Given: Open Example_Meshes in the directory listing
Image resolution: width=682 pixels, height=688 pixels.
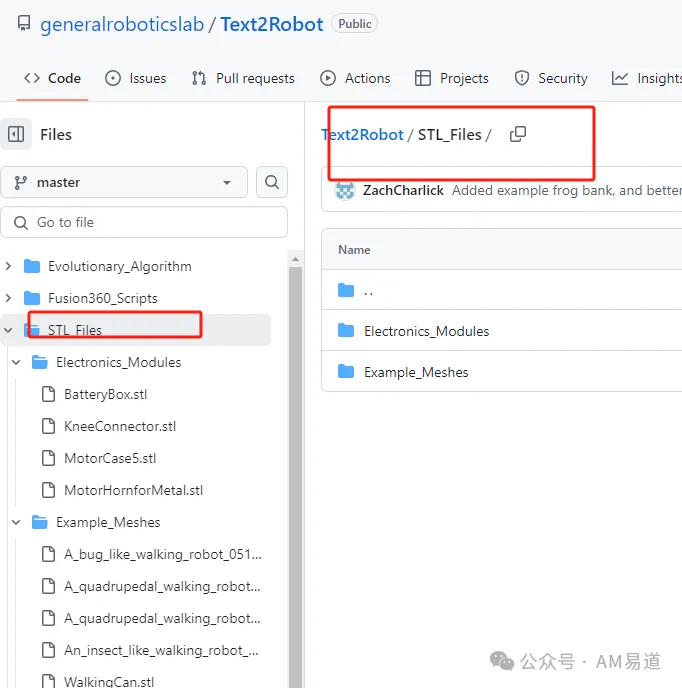Looking at the screenshot, I should (x=416, y=373).
